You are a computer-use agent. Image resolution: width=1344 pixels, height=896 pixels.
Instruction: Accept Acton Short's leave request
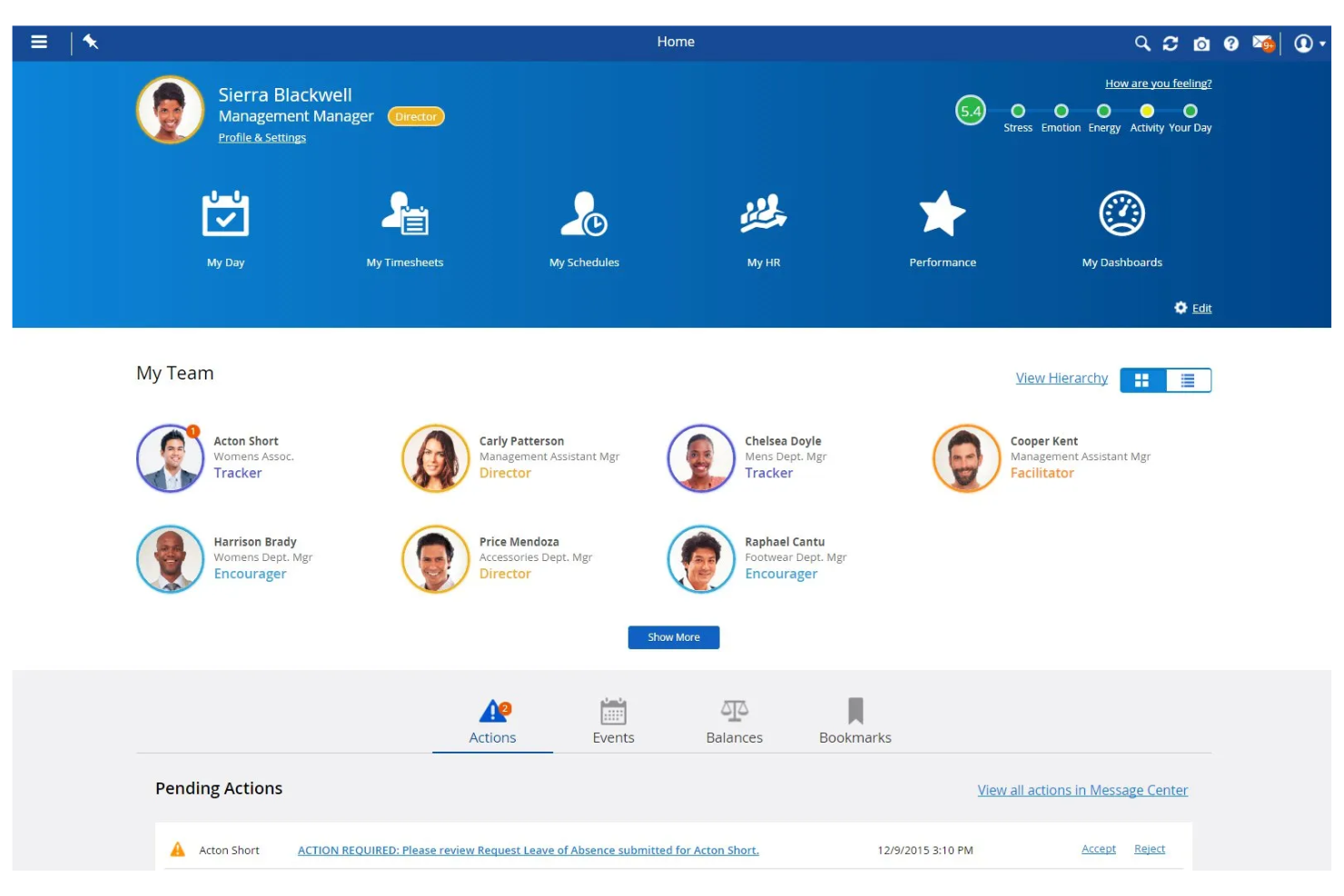[1098, 848]
